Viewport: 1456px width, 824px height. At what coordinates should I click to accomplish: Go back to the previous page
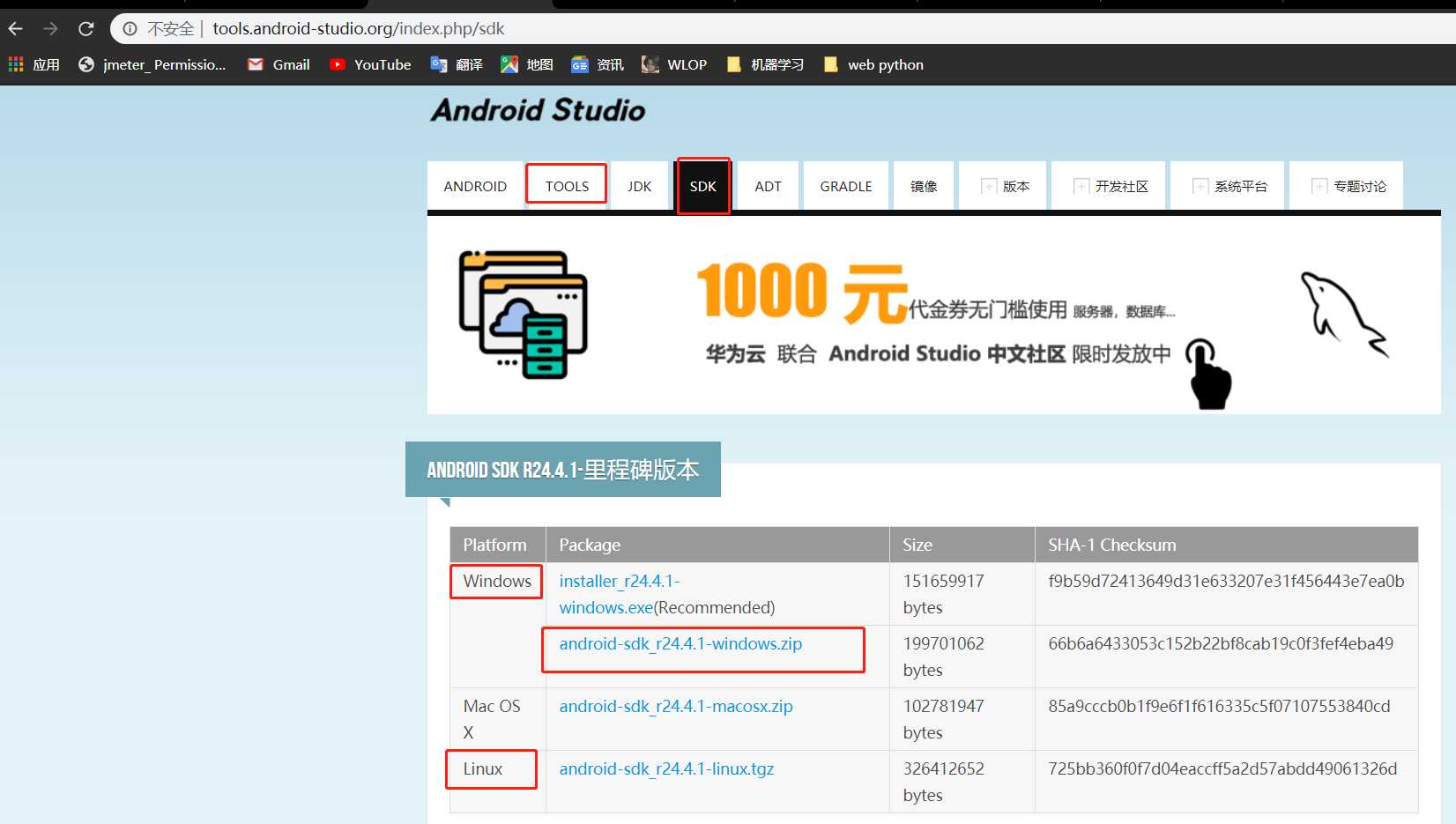16,29
